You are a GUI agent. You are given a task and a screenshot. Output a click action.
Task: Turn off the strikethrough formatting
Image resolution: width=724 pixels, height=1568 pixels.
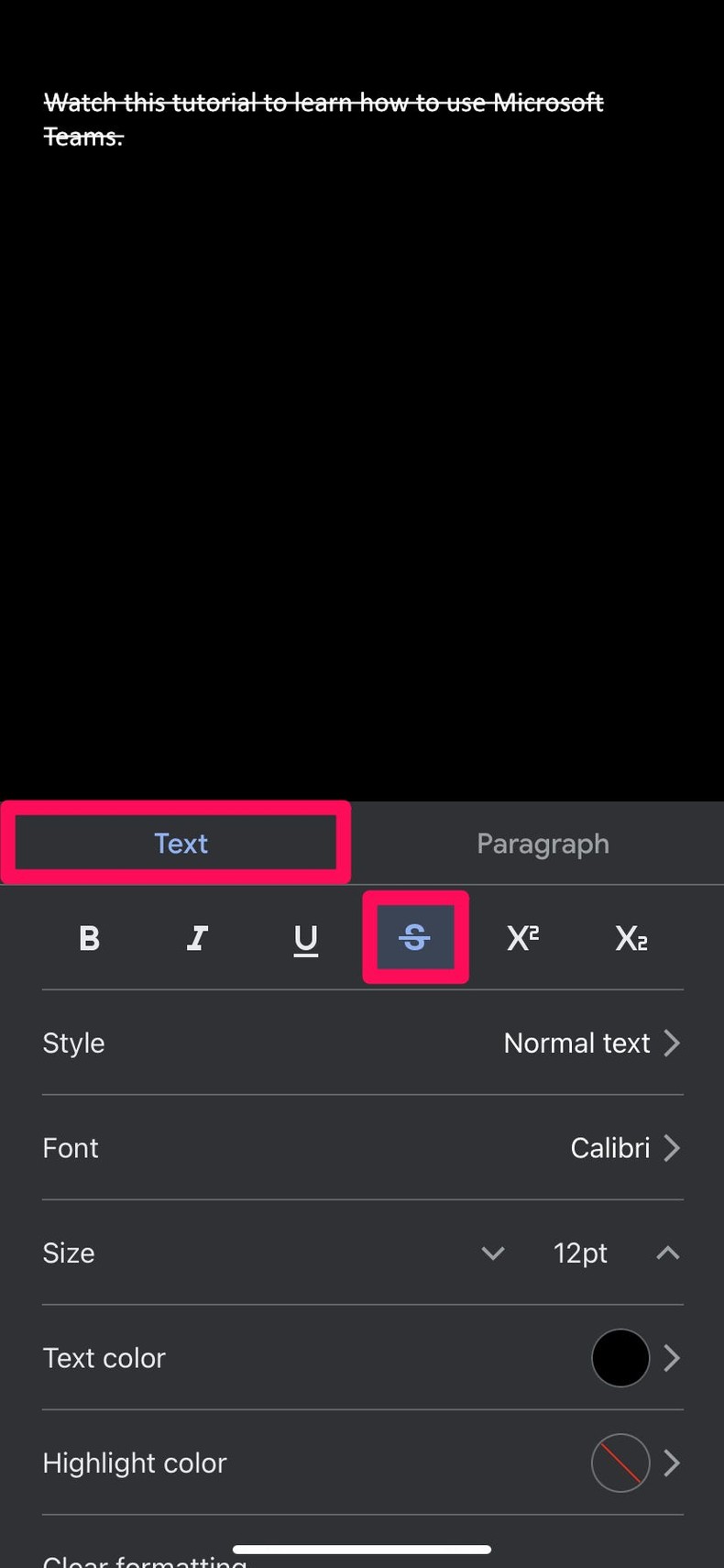pos(414,937)
